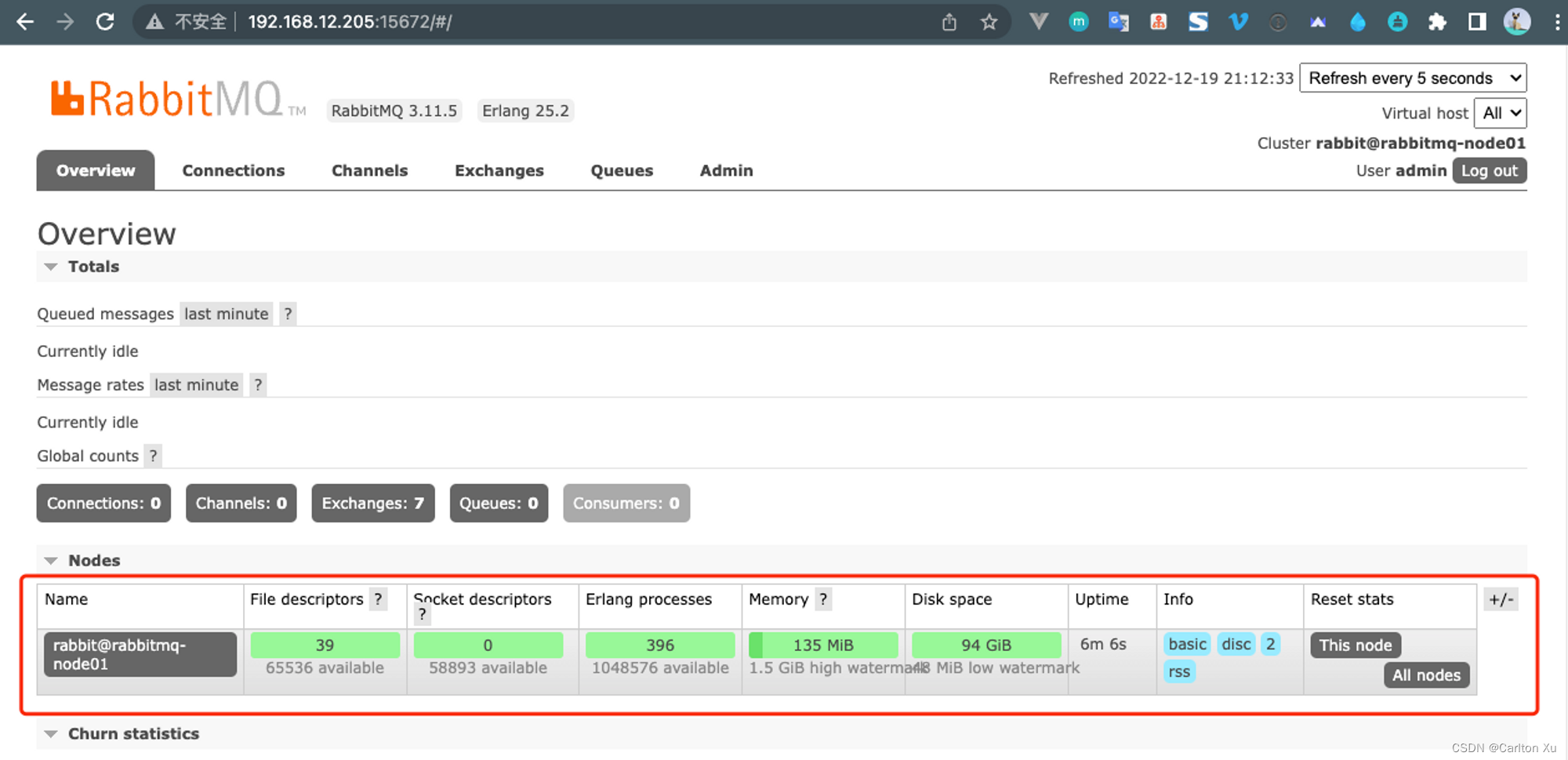Open the Virtual host dropdown

point(1500,113)
